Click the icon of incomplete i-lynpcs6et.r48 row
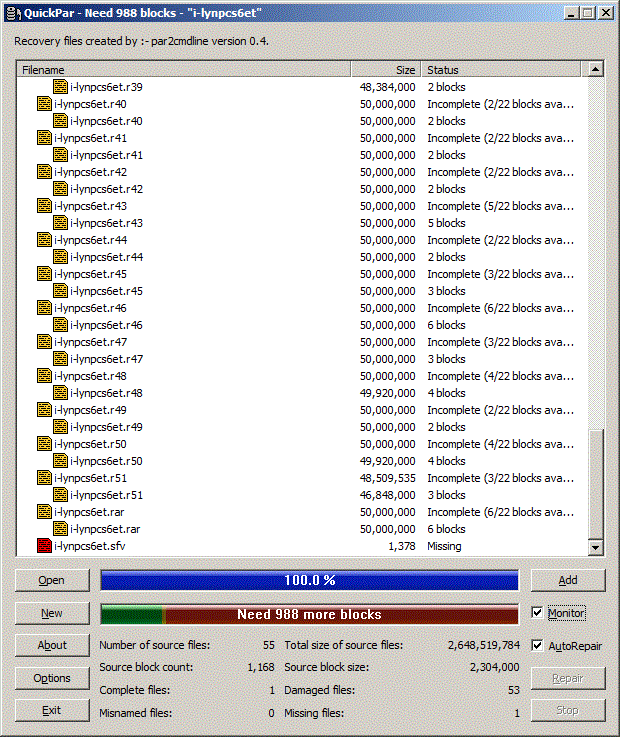This screenshot has width=620, height=737. (x=44, y=376)
